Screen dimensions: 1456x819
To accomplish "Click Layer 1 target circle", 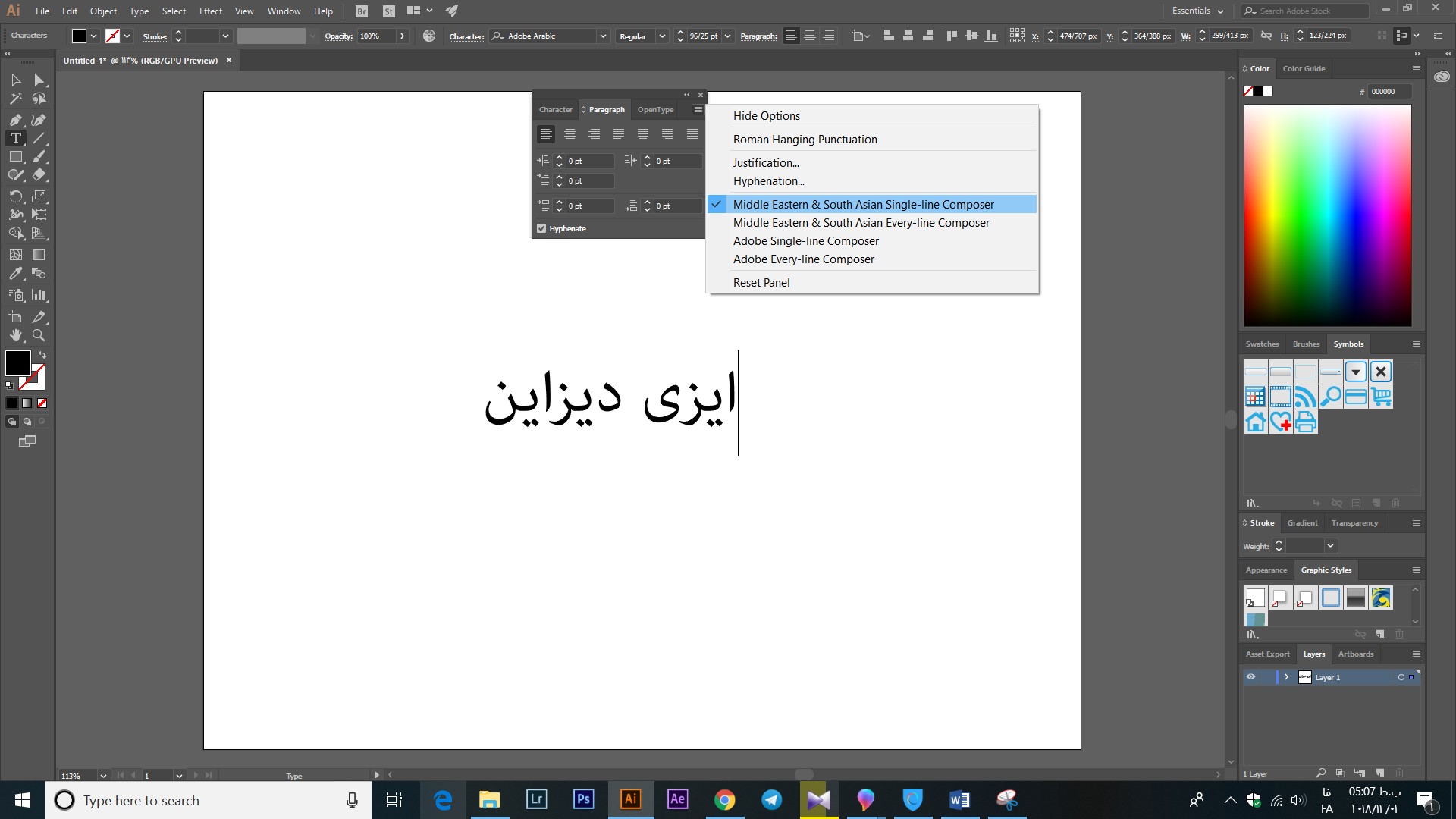I will (x=1401, y=677).
